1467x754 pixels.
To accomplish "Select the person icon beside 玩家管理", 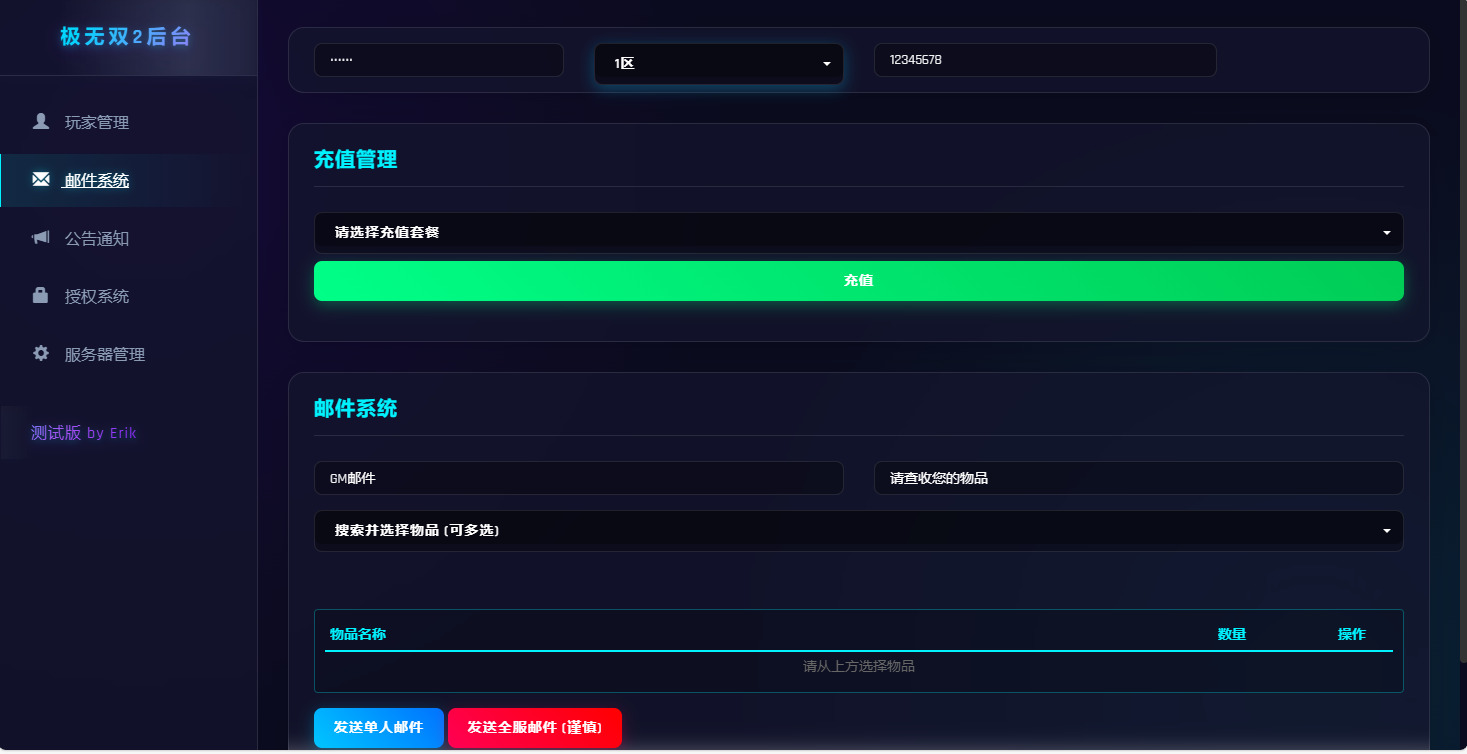I will [x=40, y=122].
